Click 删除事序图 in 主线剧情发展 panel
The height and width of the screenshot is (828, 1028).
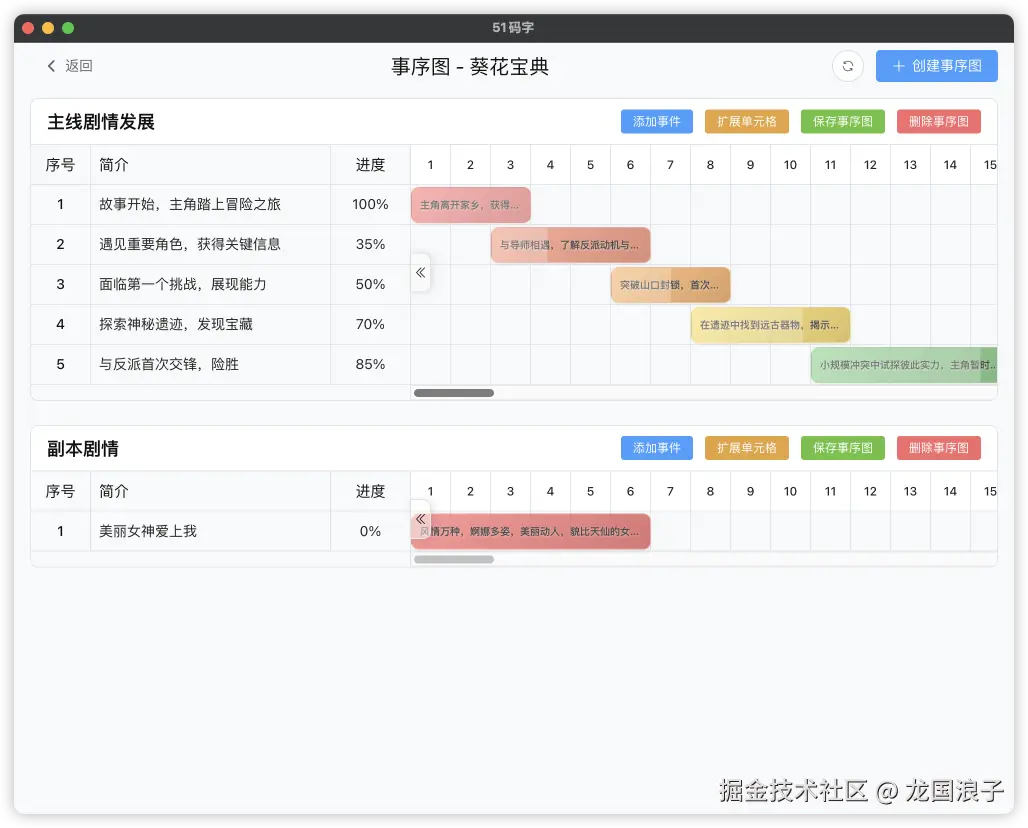[x=938, y=121]
